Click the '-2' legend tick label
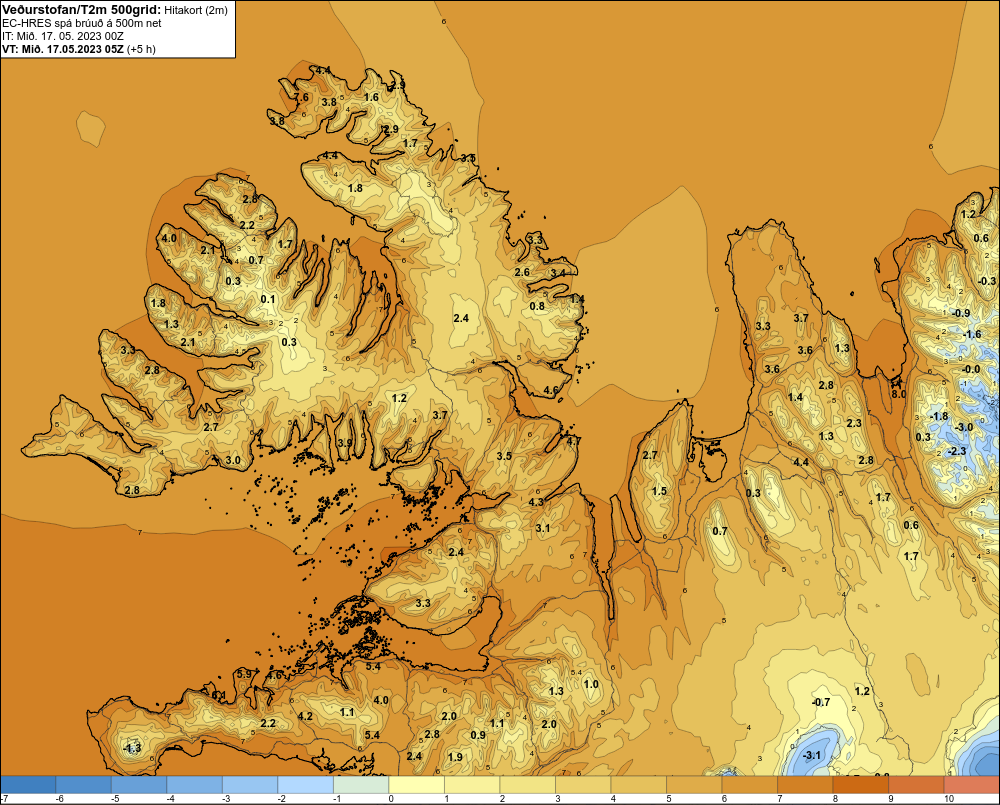This screenshot has width=1000, height=805. tap(281, 799)
